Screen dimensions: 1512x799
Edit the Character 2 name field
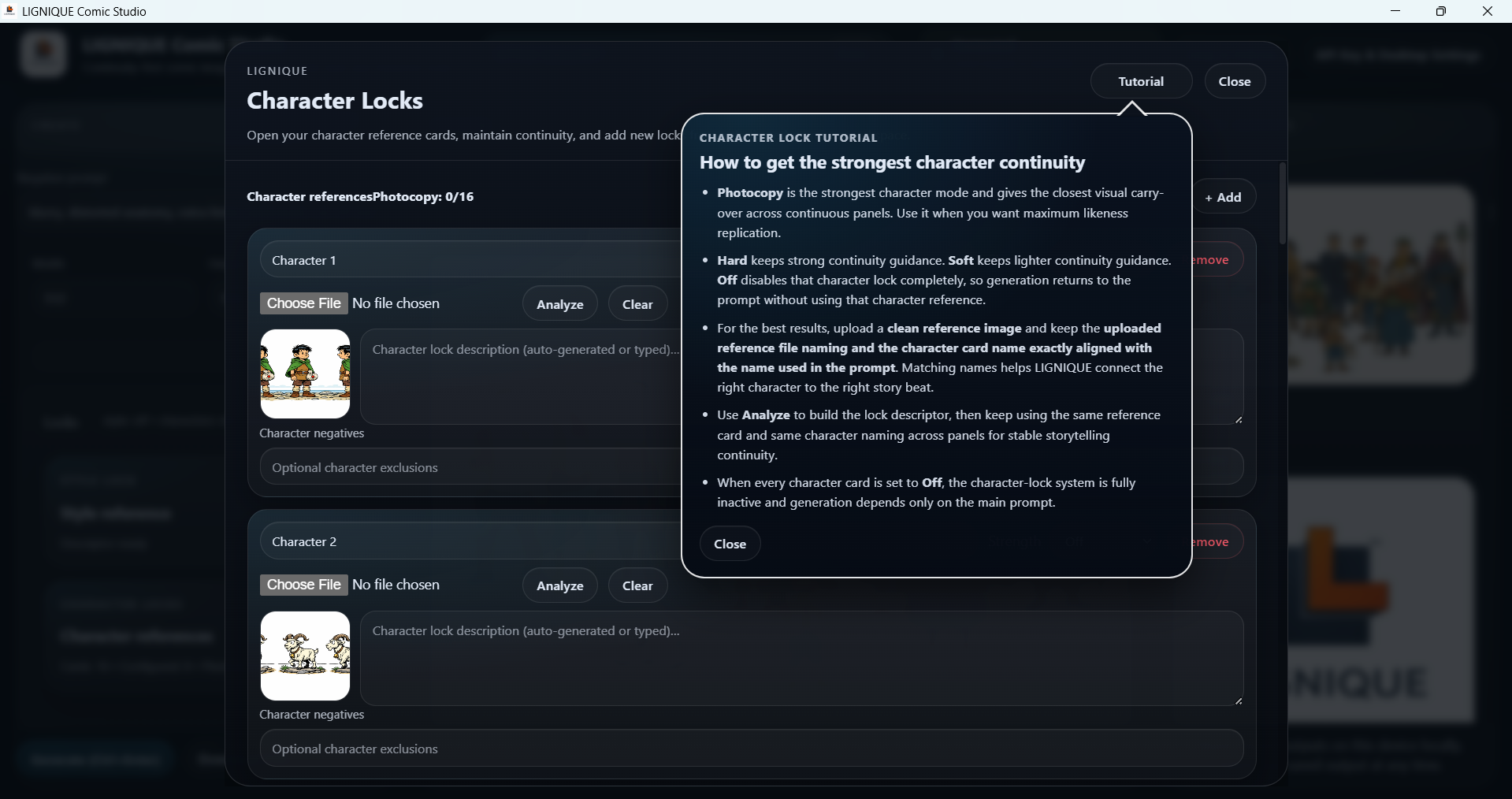(x=470, y=541)
